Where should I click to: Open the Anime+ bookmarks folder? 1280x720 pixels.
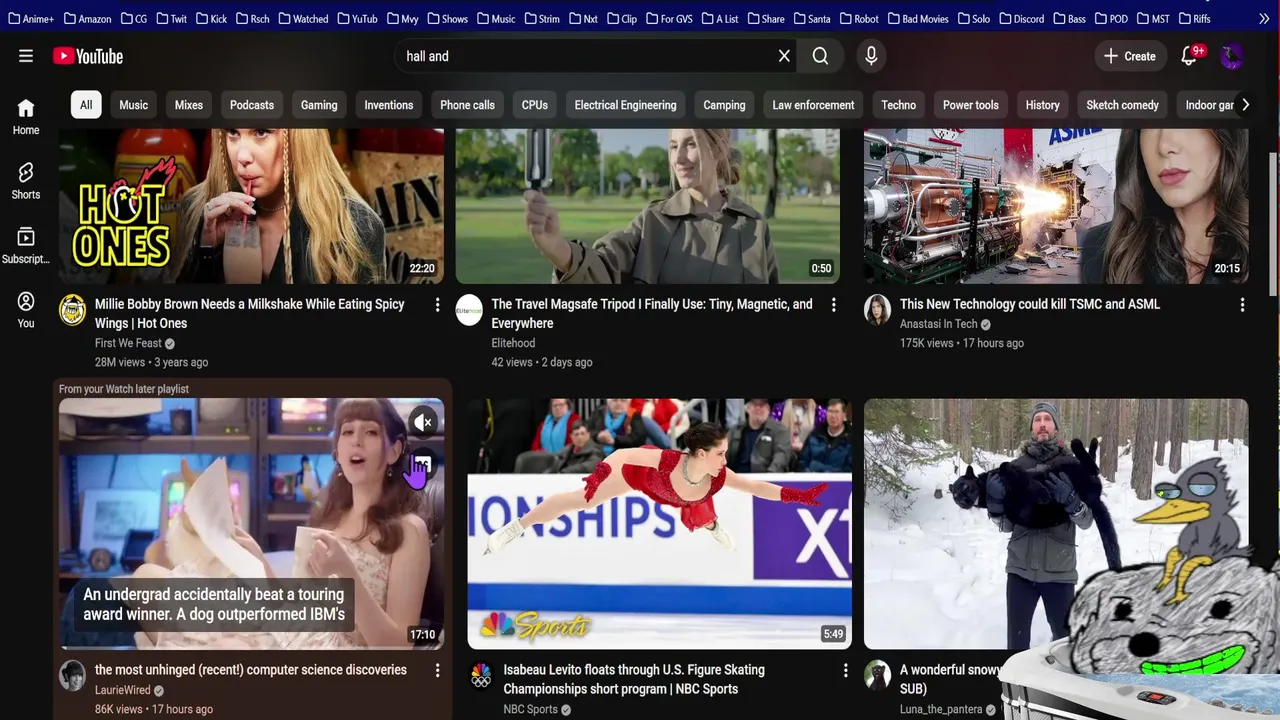point(31,18)
